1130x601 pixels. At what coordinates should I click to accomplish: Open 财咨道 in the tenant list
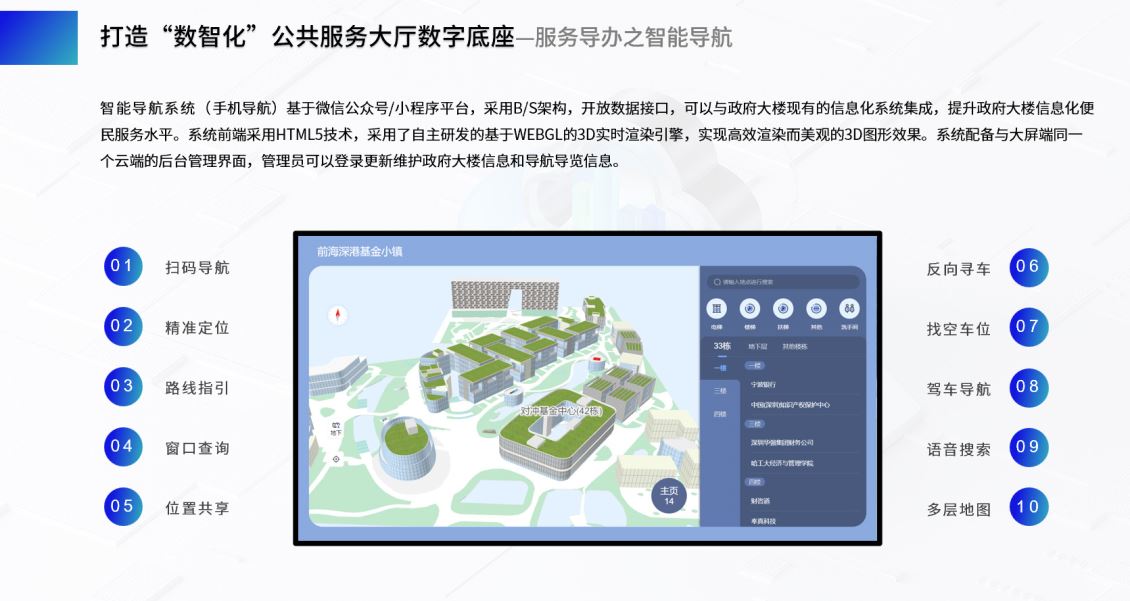click(x=760, y=501)
